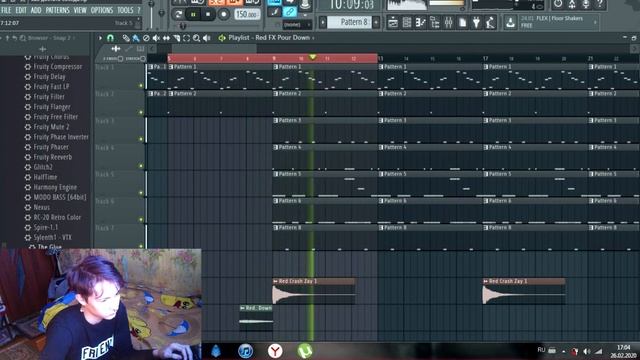Viewport: 640px width, 360px height.
Task: Open the OPTIONS menu
Action: point(102,10)
